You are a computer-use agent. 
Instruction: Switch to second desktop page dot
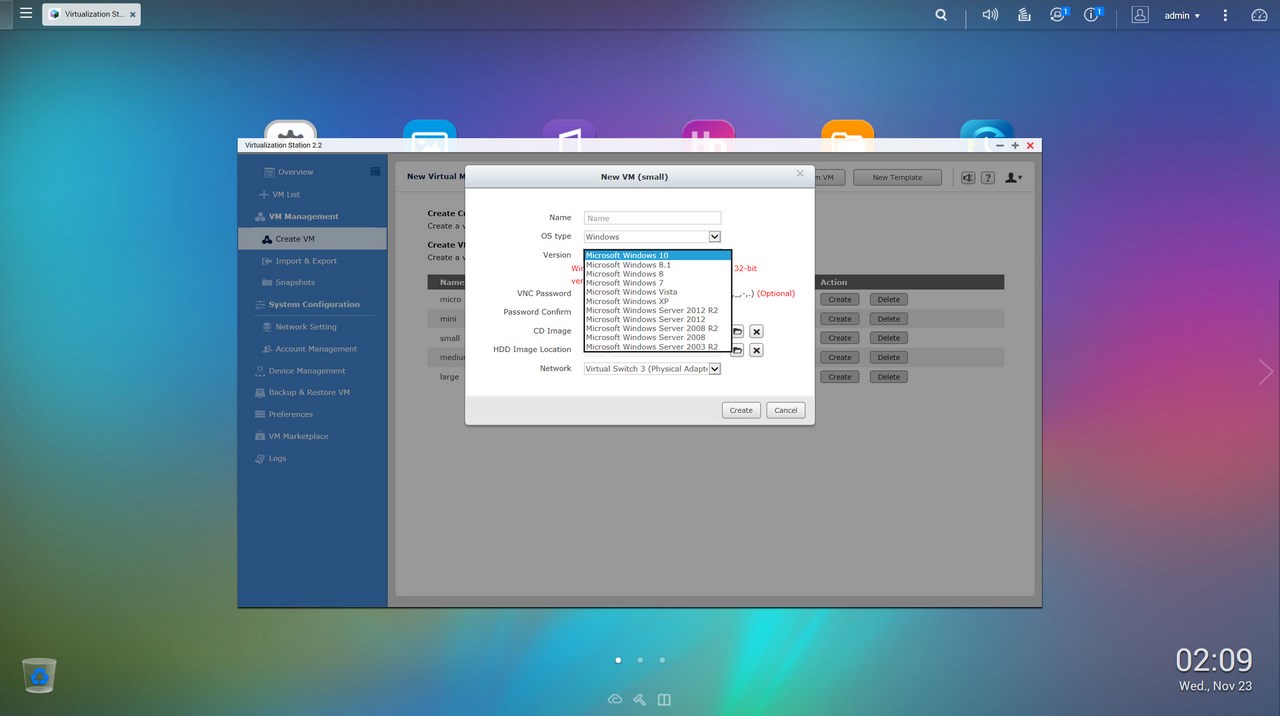(x=640, y=660)
